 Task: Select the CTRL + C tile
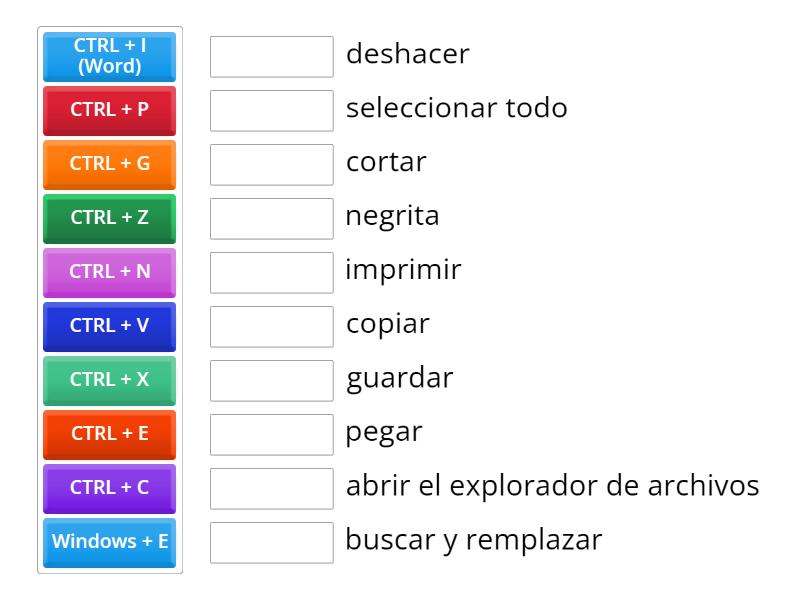109,488
